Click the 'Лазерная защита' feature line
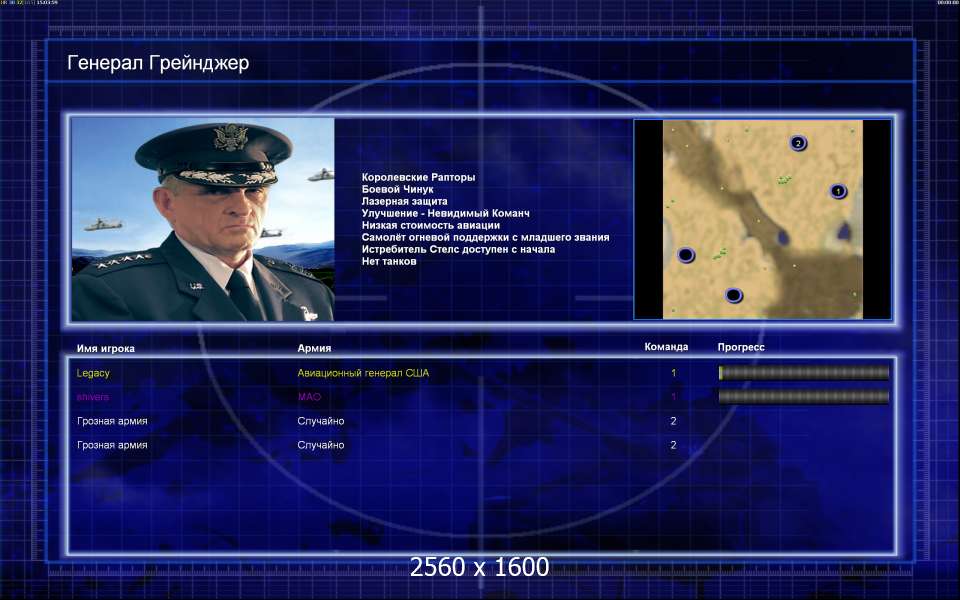The width and height of the screenshot is (960, 600). tap(404, 201)
